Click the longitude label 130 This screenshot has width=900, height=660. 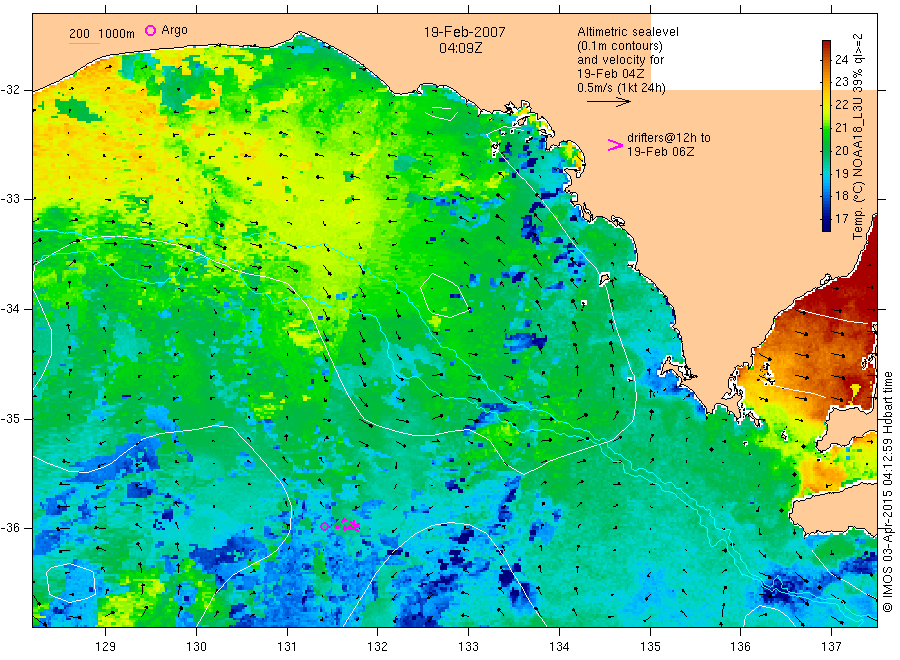tap(196, 647)
